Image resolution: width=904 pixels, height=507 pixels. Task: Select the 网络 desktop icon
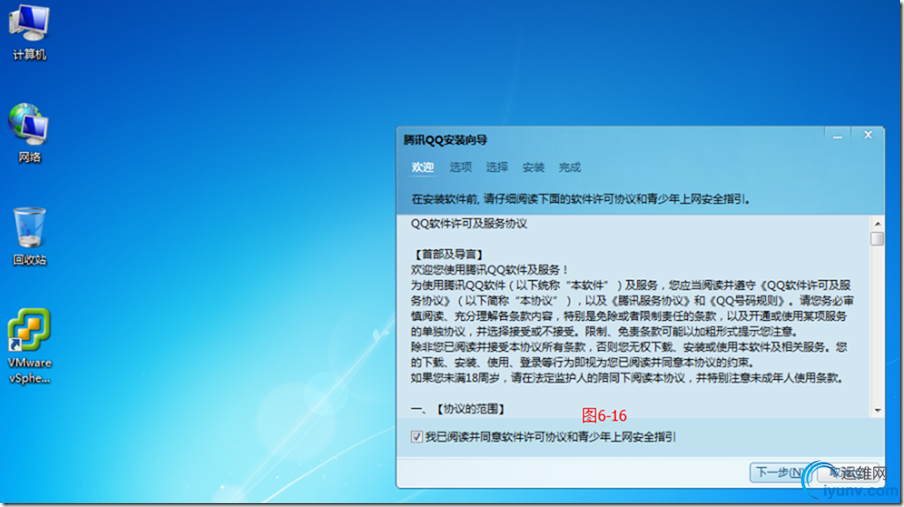coord(29,133)
